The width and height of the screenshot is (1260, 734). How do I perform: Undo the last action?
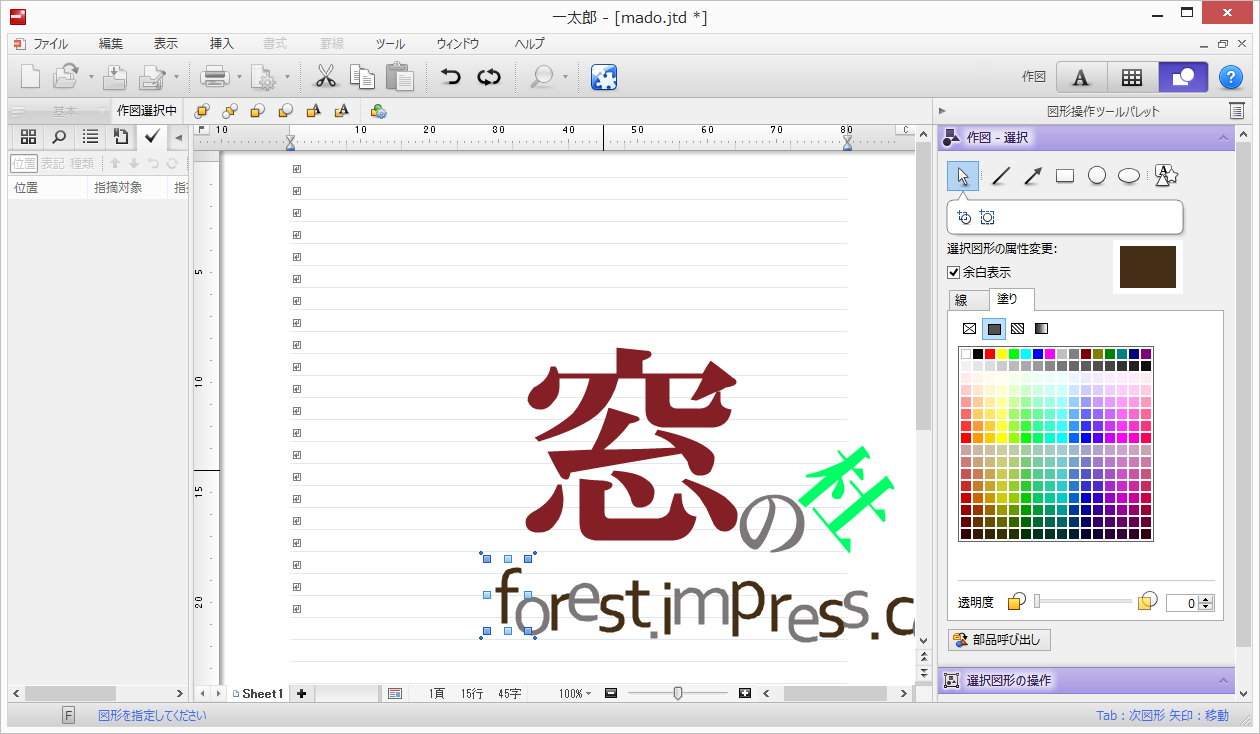click(449, 77)
